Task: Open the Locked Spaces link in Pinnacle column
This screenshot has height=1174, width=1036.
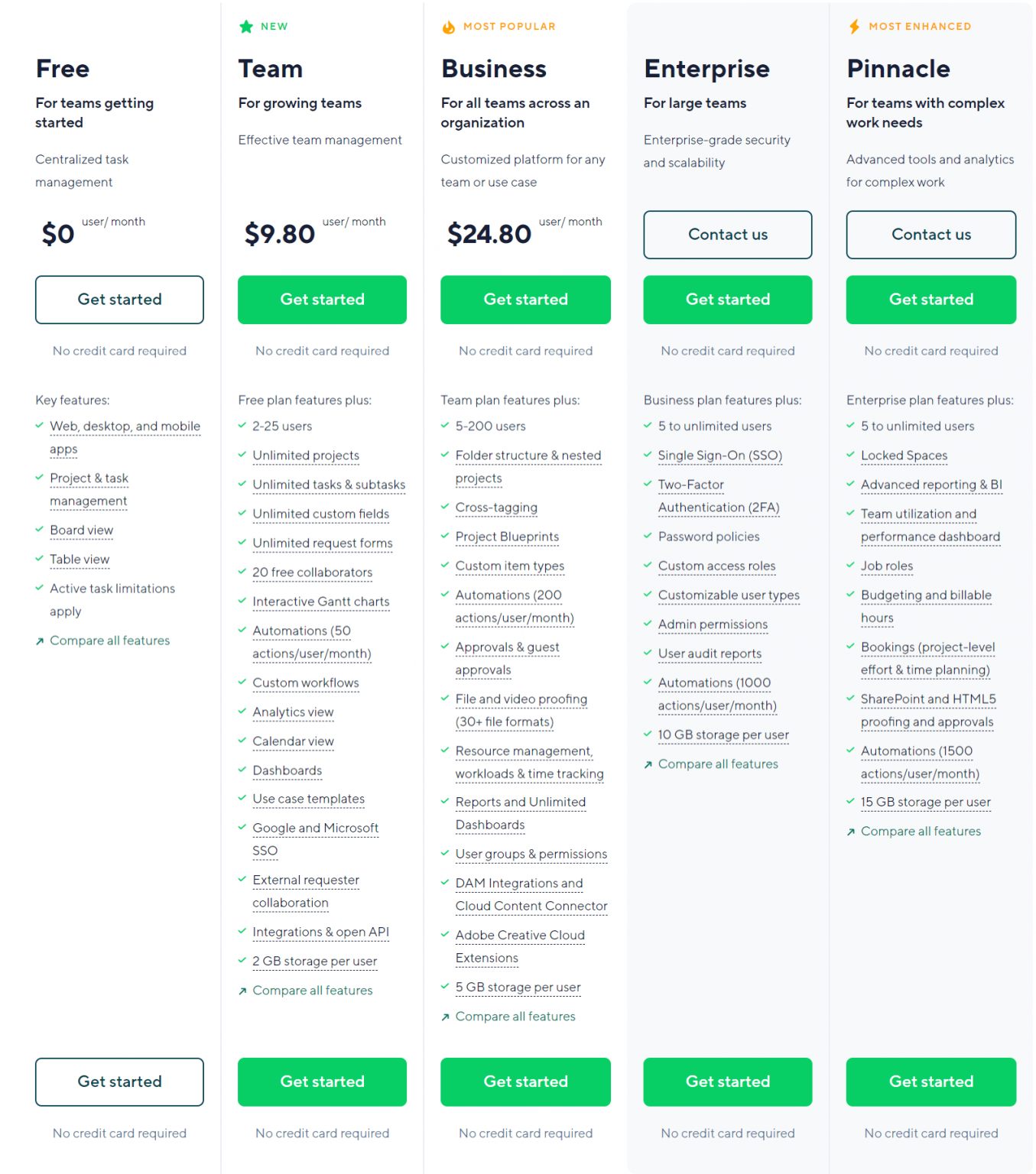Action: [904, 456]
